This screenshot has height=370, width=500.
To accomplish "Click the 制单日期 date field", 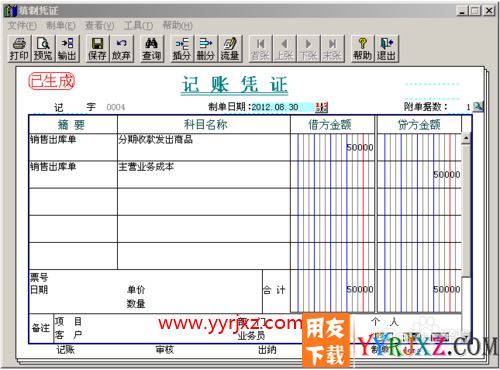I will click(x=283, y=107).
